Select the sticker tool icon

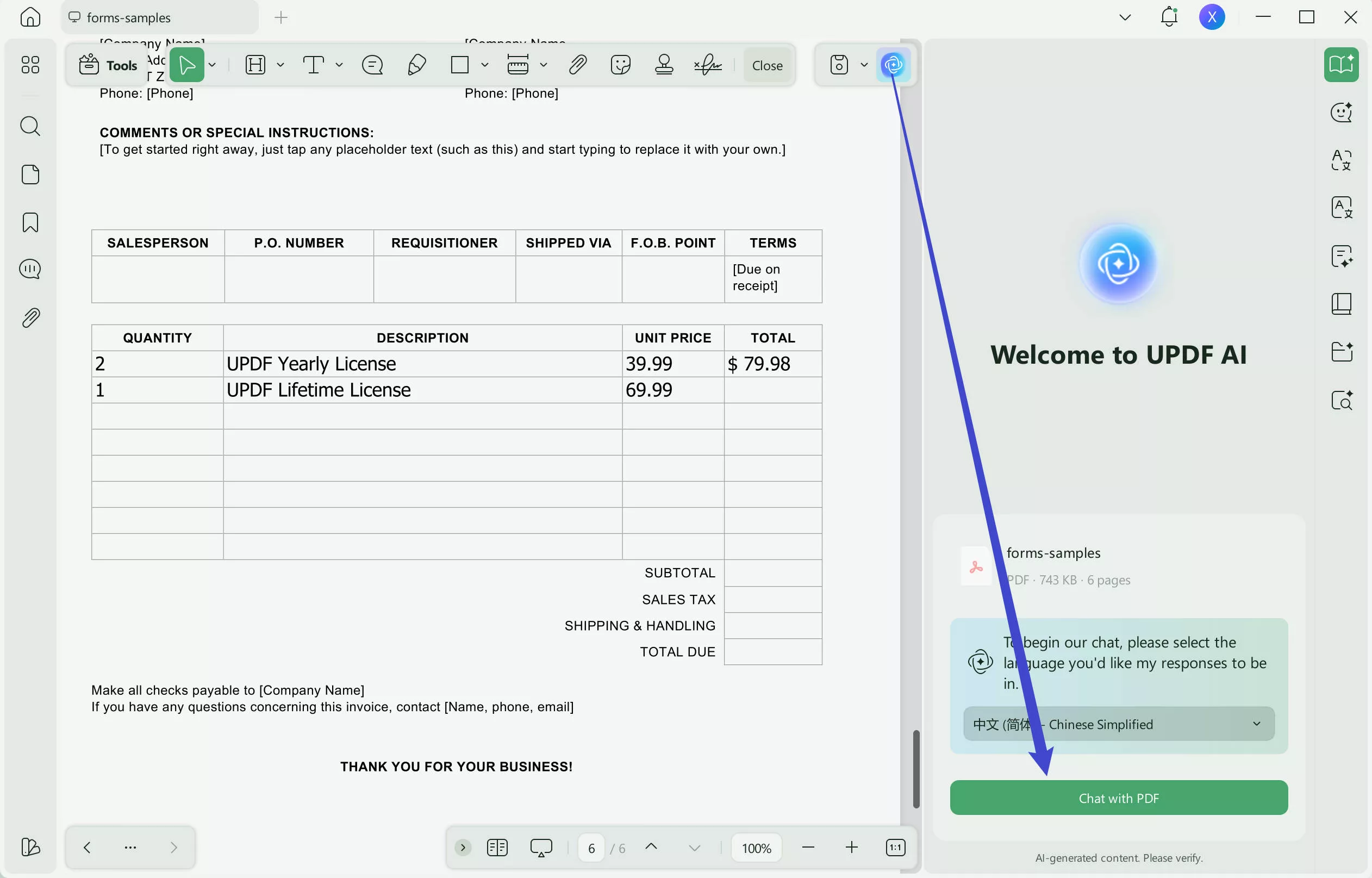[x=620, y=65]
